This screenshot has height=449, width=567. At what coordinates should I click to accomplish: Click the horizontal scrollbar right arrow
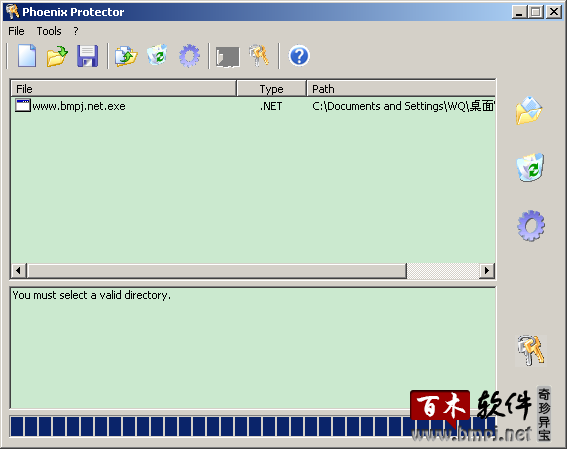click(487, 270)
